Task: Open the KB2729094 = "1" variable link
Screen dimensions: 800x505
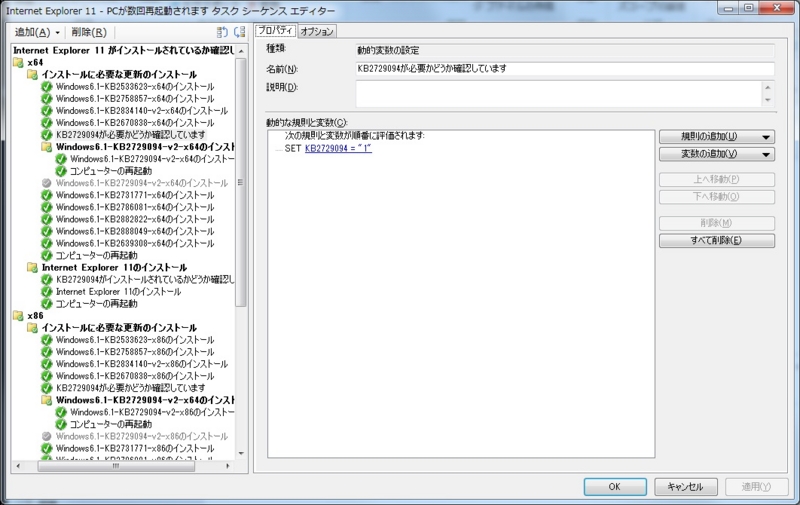Action: (338, 148)
